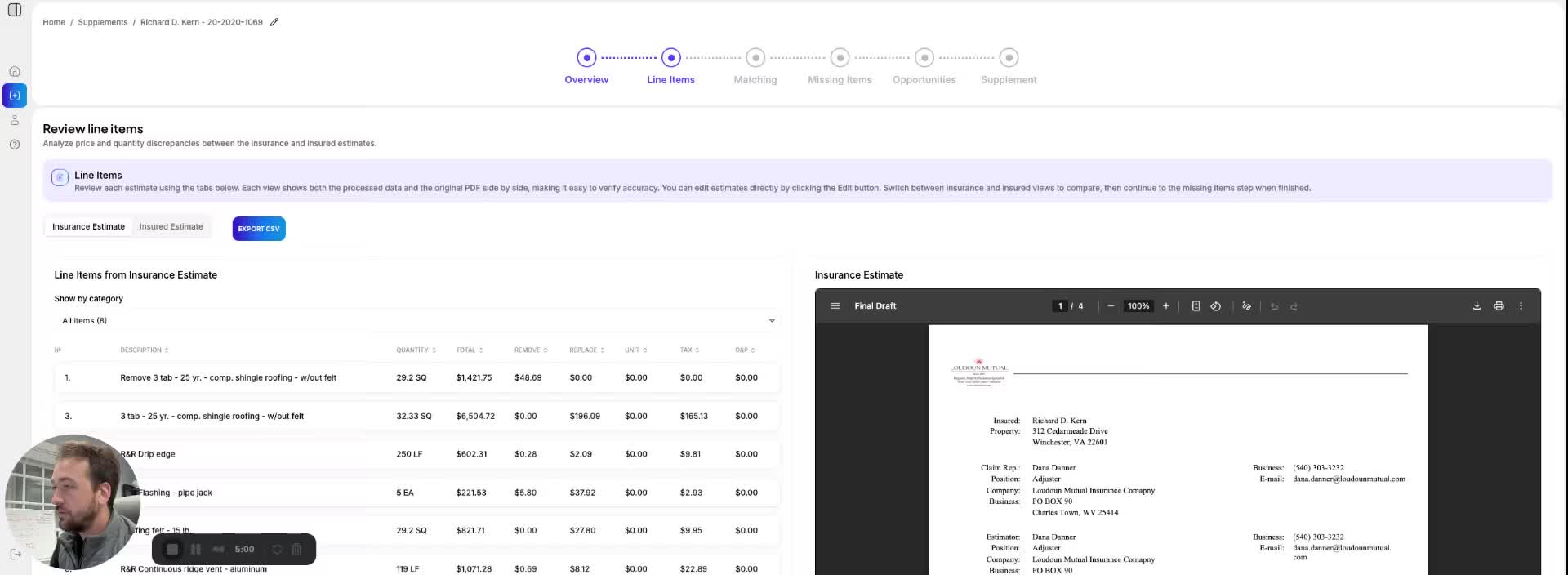Click the webcam bubble overlay
The height and width of the screenshot is (575, 1568).
coord(72,501)
